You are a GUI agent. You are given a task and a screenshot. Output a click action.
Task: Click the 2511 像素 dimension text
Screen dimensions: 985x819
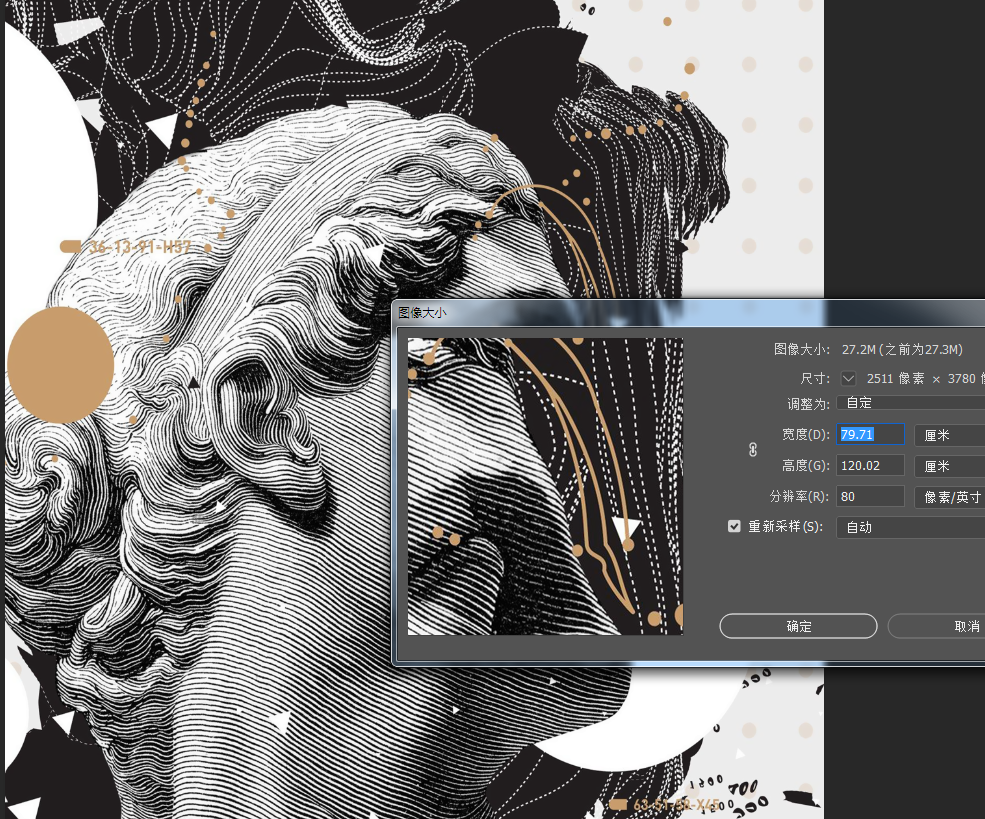896,378
